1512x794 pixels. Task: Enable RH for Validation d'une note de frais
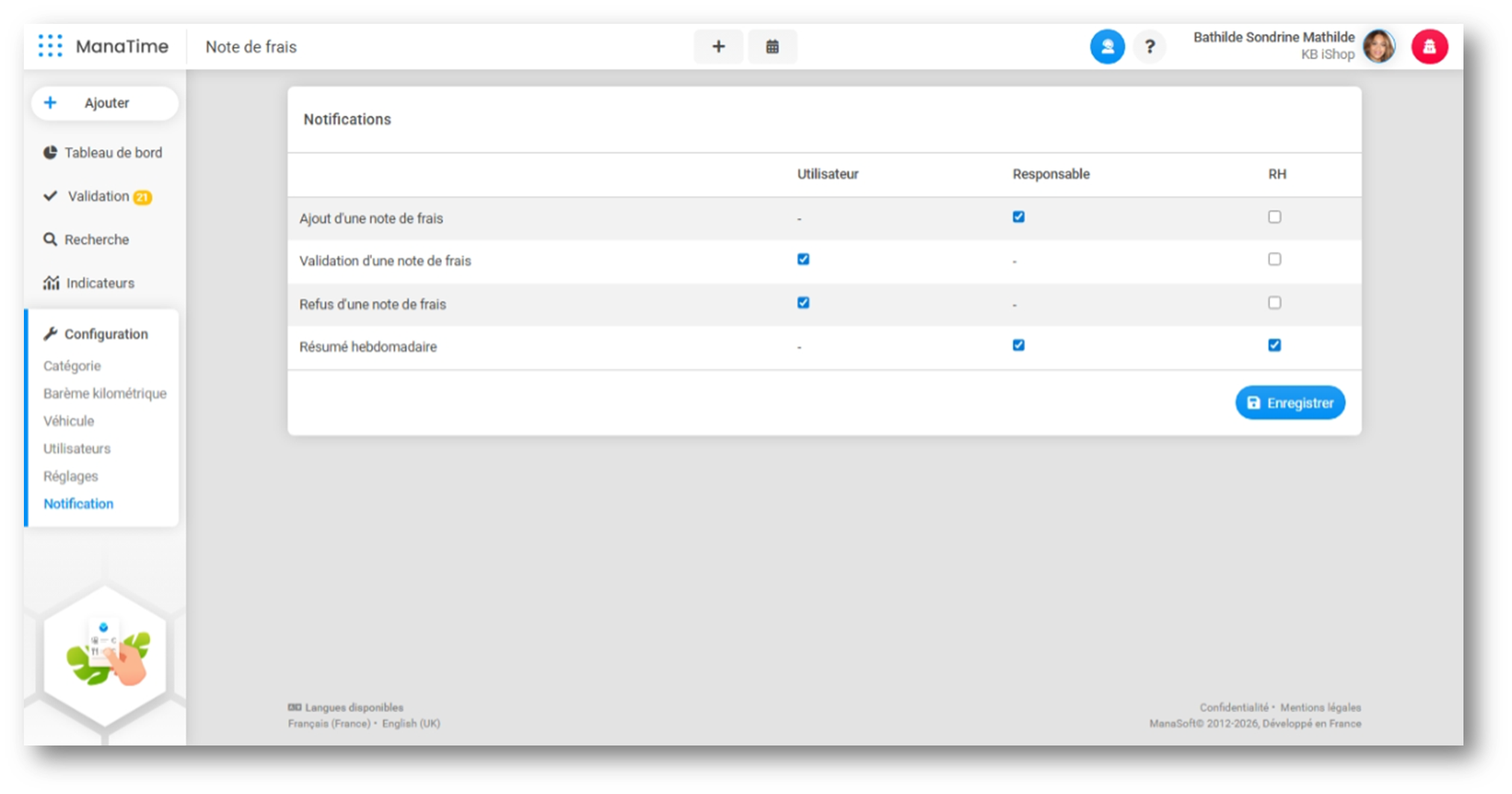1275,260
